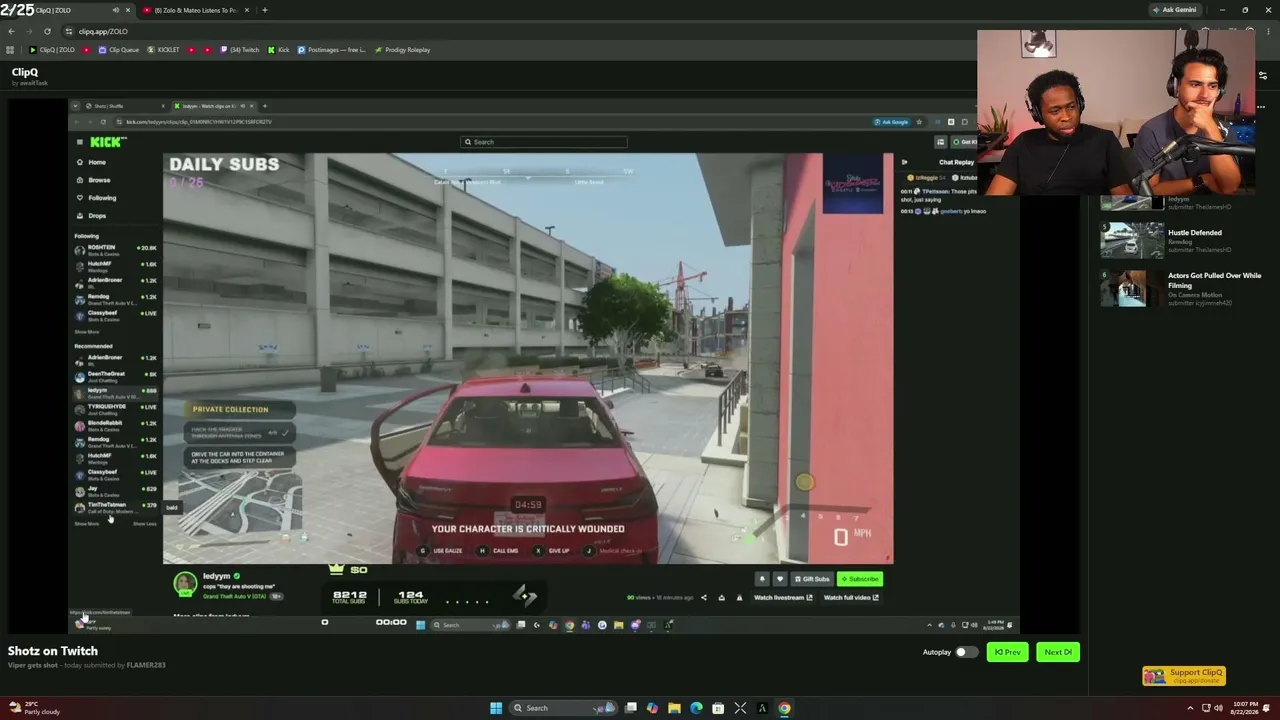Image resolution: width=1280 pixels, height=720 pixels.
Task: Close the ClipQ | ZOLO browser tab
Action: click(127, 10)
